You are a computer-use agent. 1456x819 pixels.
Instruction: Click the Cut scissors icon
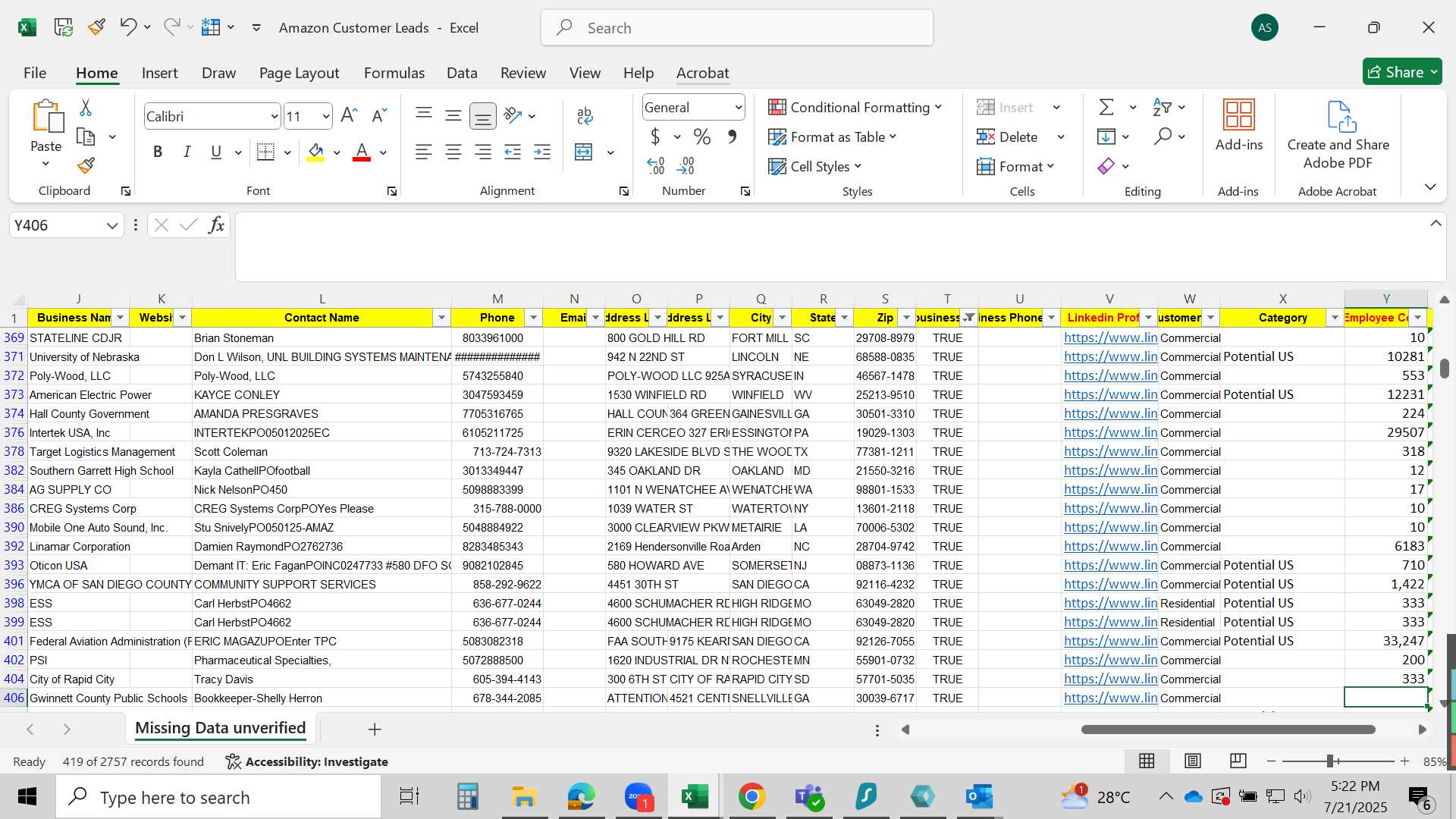pyautogui.click(x=86, y=108)
